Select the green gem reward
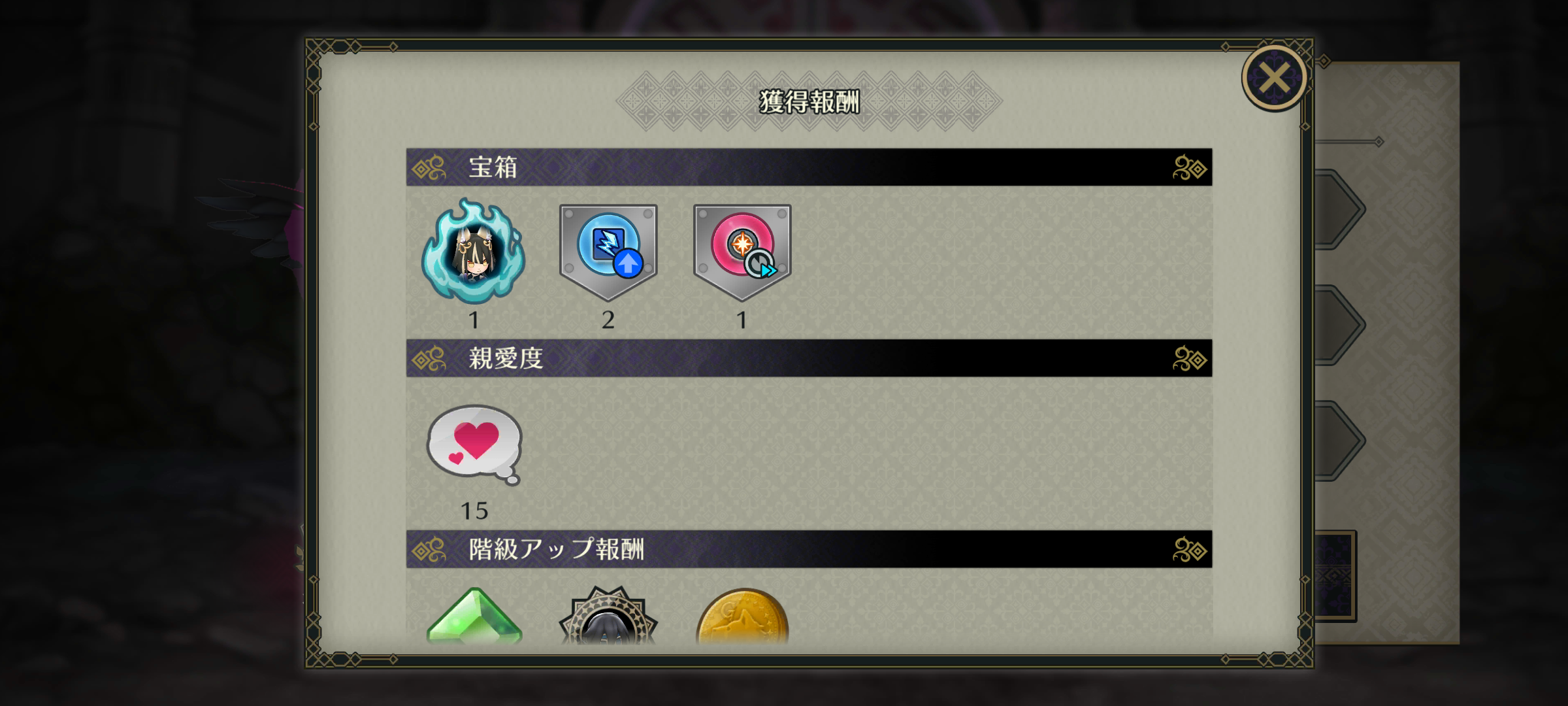The image size is (1568, 706). pyautogui.click(x=474, y=616)
